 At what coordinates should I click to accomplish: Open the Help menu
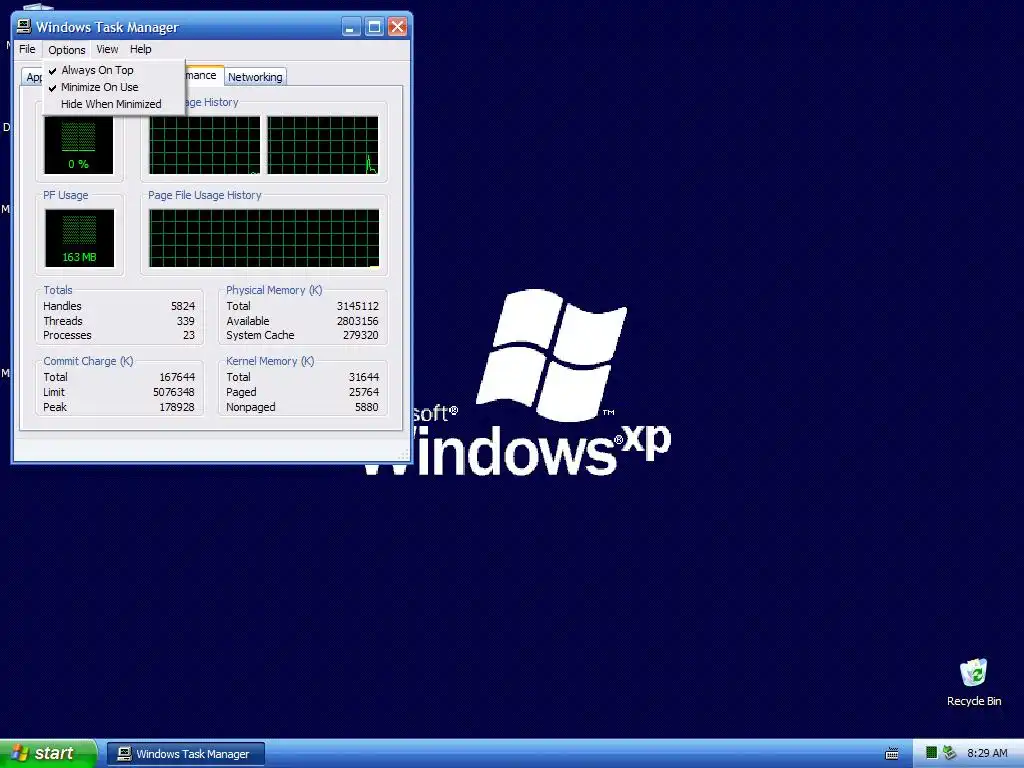[140, 50]
